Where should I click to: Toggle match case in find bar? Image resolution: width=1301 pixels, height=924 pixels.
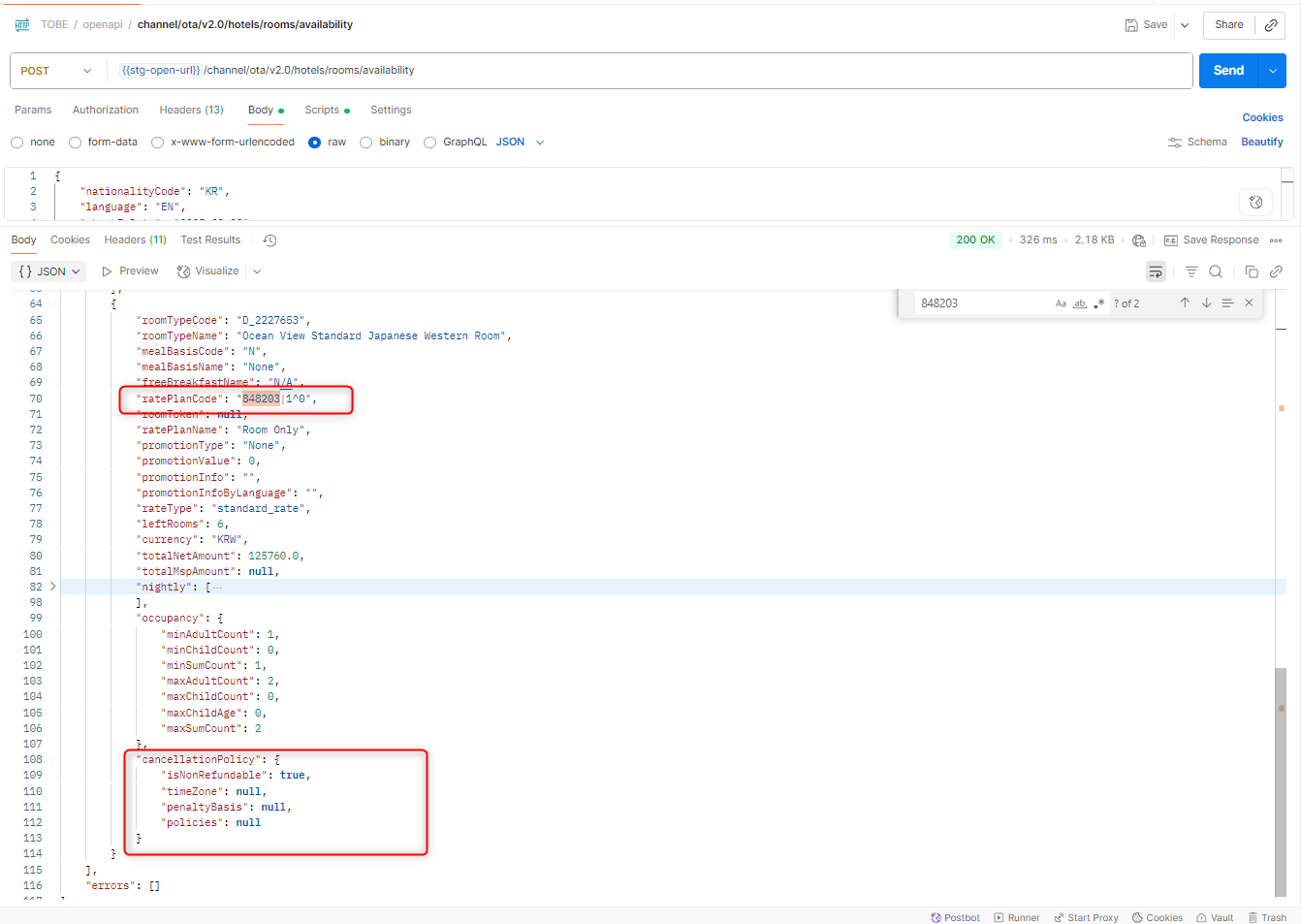tap(1061, 303)
